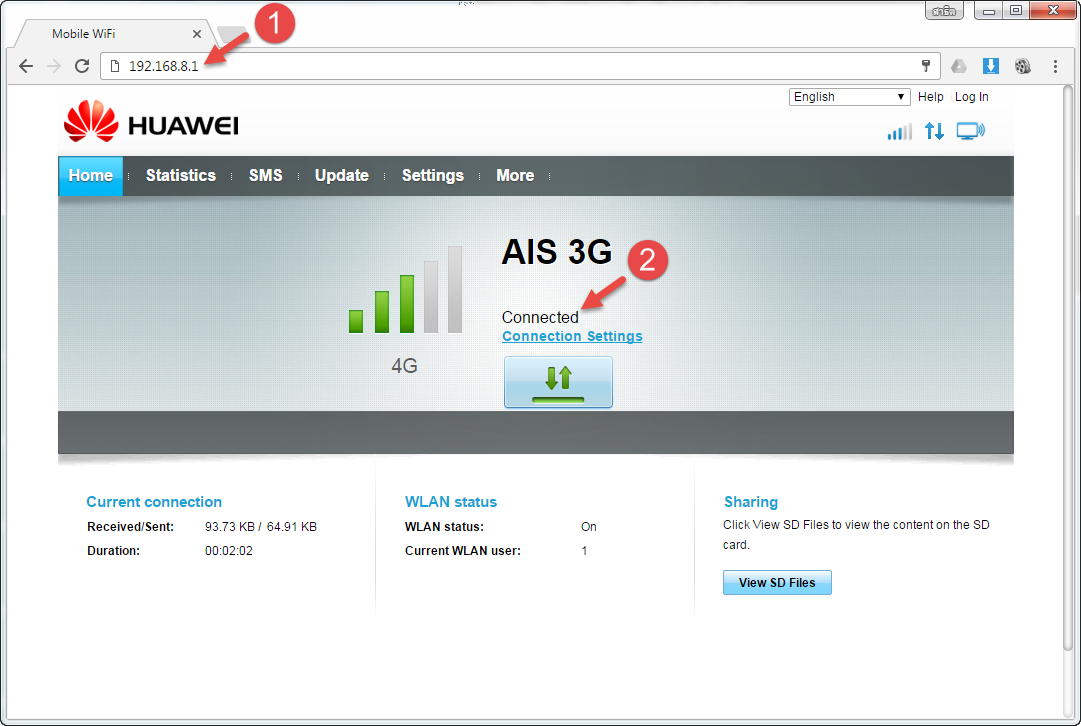Screen dimensions: 1081x726
Task: Click the blue download extension icon
Action: coord(991,66)
